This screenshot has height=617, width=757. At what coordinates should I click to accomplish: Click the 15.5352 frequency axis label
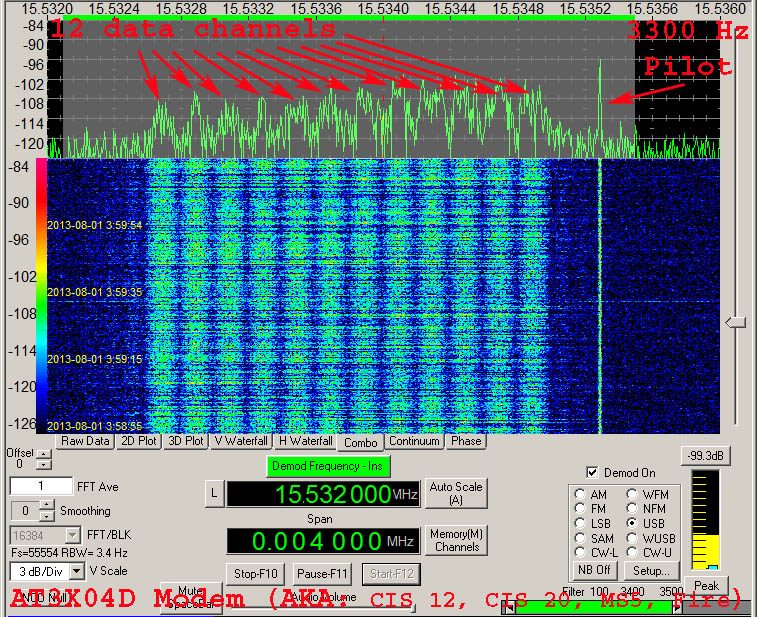[x=585, y=8]
